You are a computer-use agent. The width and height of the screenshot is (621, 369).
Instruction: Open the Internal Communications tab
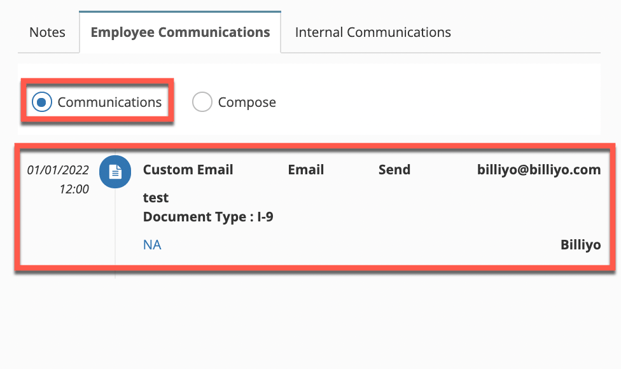373,32
